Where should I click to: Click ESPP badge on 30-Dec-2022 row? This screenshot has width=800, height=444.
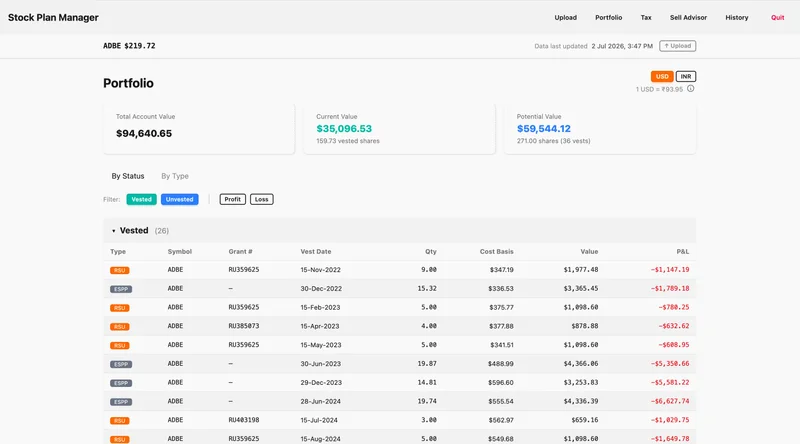[x=121, y=289]
